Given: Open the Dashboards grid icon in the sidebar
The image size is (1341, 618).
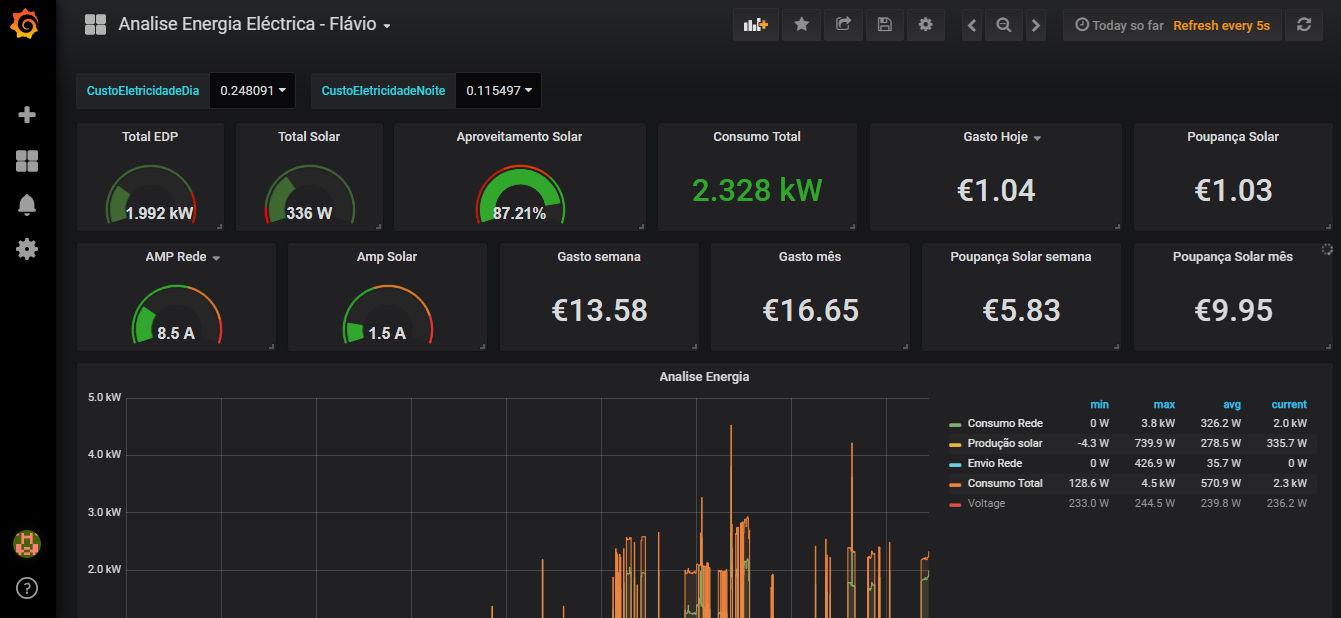Looking at the screenshot, I should click(27, 161).
